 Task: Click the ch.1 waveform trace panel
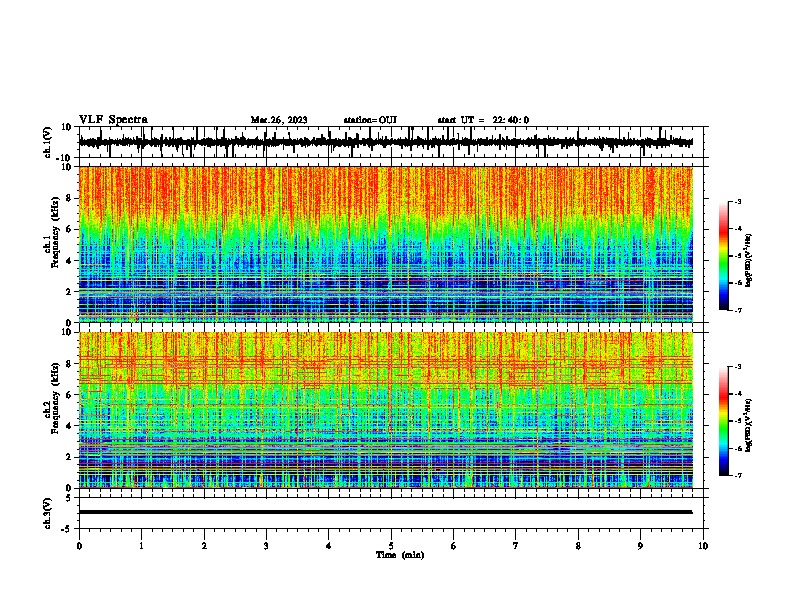click(391, 142)
